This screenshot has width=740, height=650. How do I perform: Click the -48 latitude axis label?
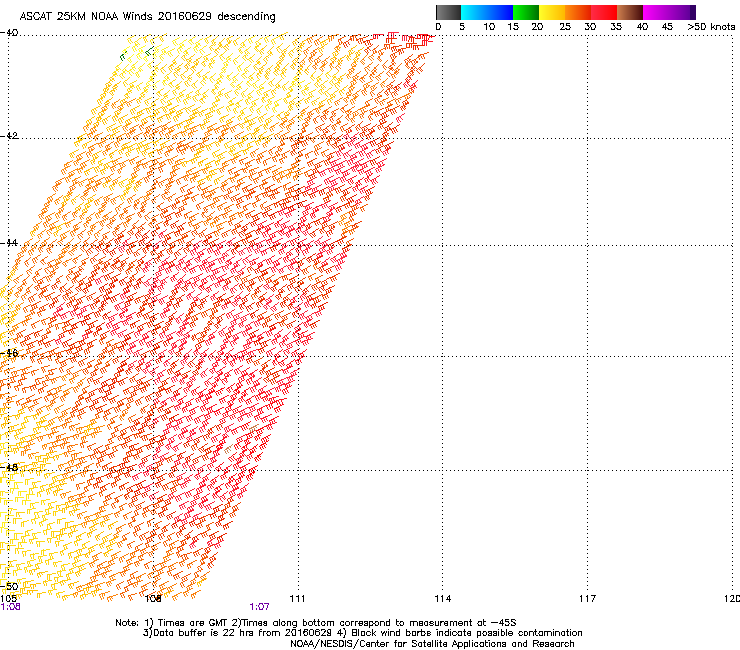coord(9,468)
